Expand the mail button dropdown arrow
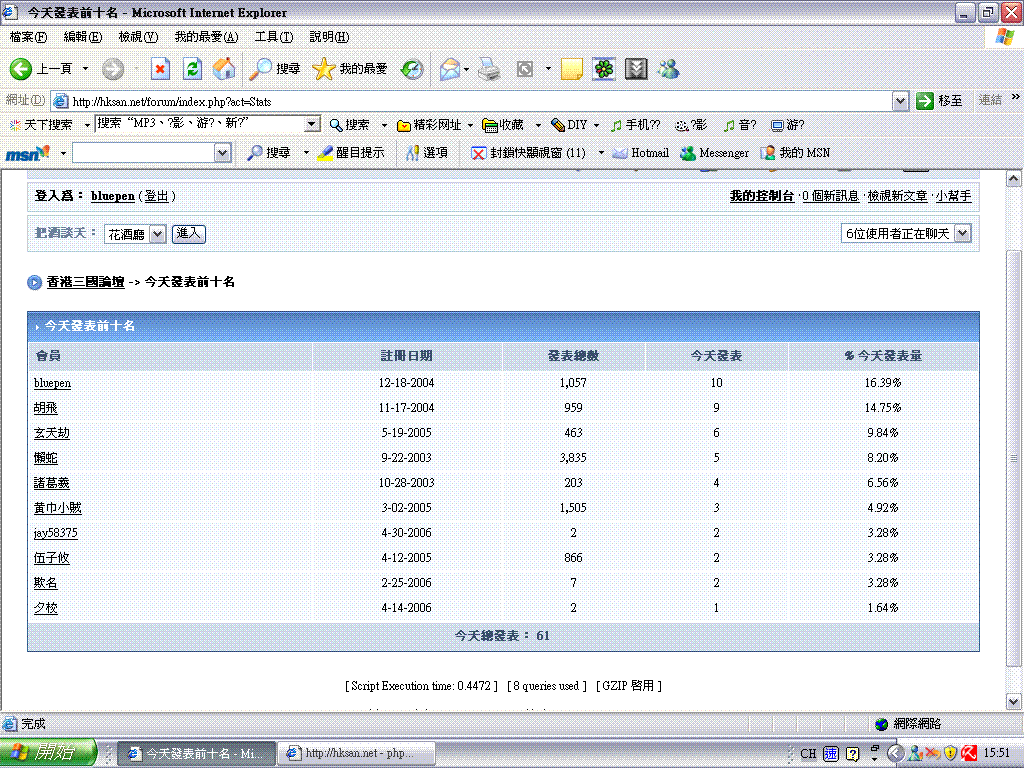This screenshot has height=768, width=1024. click(x=466, y=69)
